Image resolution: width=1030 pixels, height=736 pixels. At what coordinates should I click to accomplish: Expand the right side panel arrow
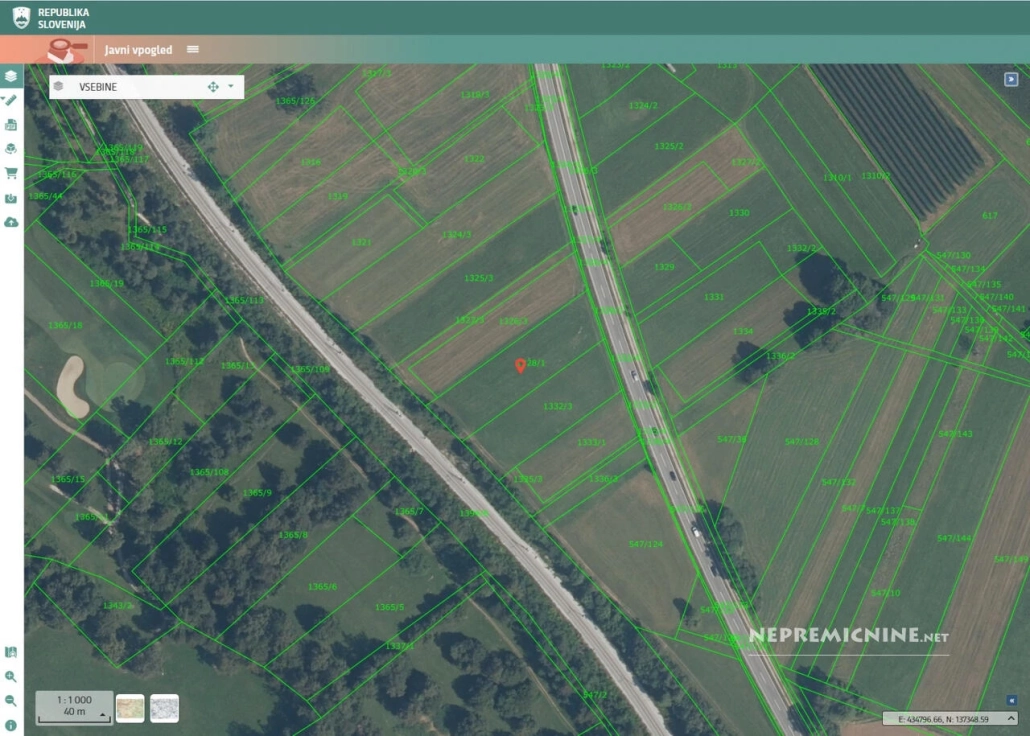point(1011,79)
